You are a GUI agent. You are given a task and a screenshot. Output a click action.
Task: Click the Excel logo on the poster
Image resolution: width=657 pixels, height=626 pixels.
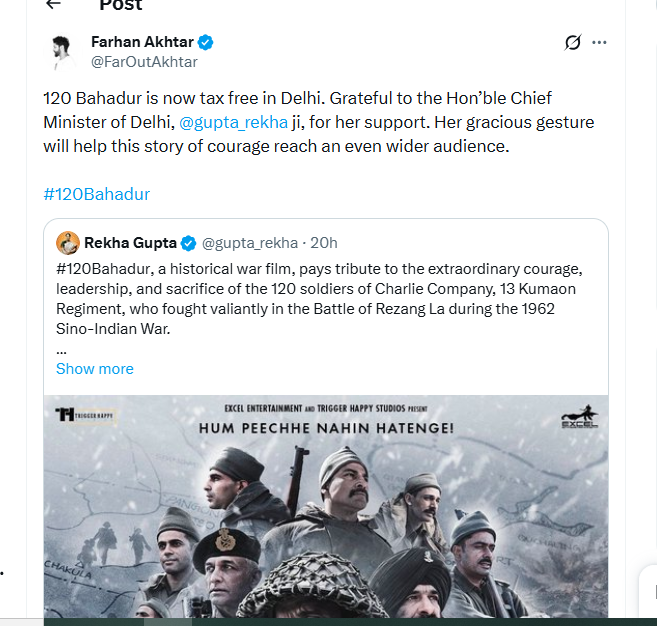579,419
